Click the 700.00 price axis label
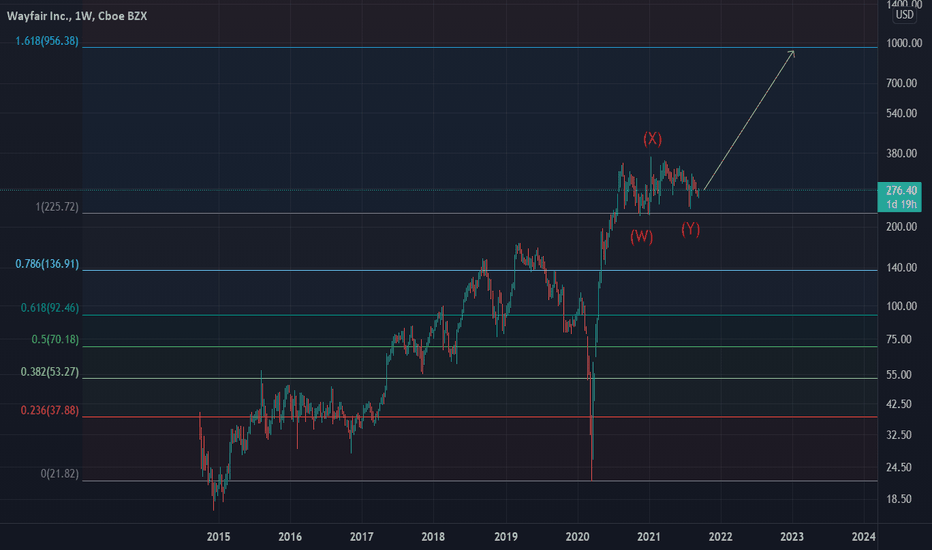Screen dimensions: 932x550 [x=902, y=83]
